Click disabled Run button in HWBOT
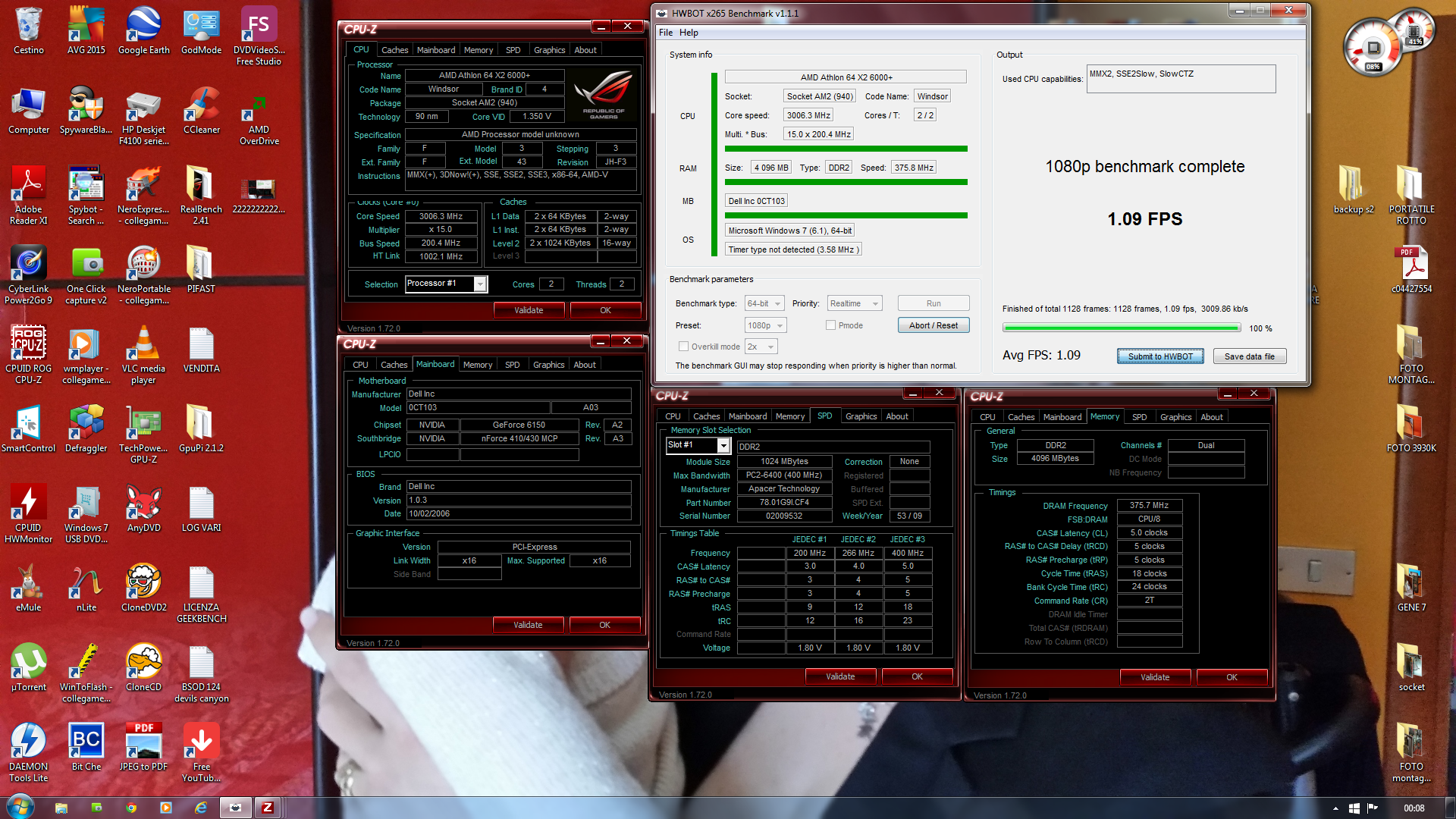The image size is (1456, 819). click(x=934, y=303)
